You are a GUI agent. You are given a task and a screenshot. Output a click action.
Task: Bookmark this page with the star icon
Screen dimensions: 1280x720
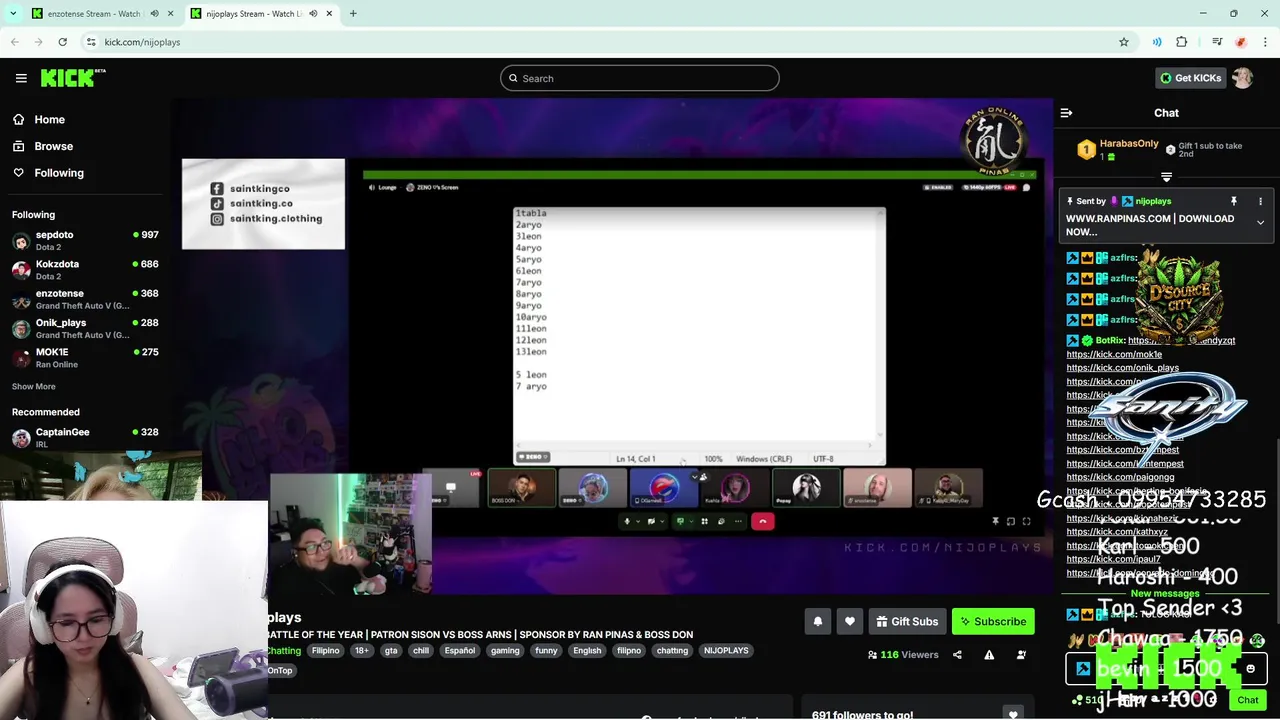coord(1124,42)
